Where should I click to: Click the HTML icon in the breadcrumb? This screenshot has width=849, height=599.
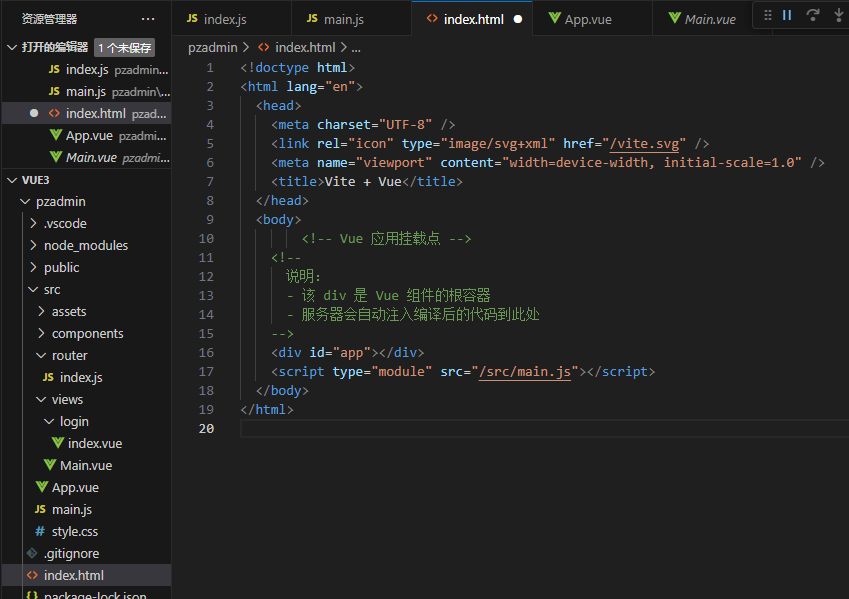coord(264,48)
